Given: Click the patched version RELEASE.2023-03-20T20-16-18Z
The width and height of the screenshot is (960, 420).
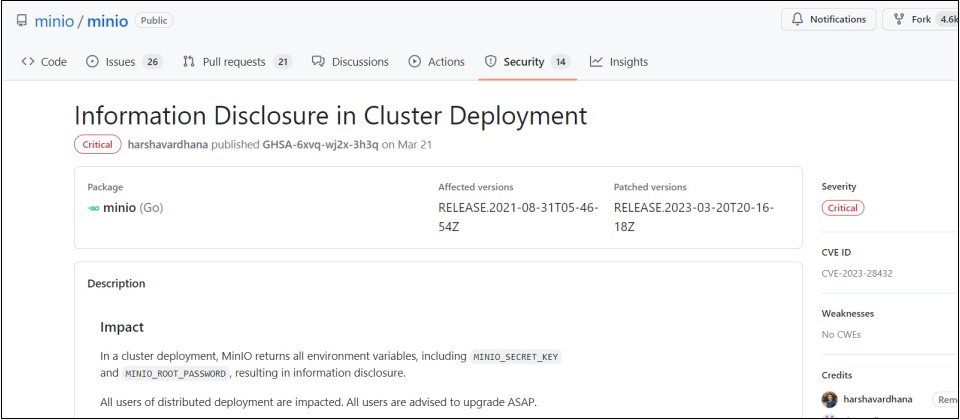Looking at the screenshot, I should [x=694, y=217].
